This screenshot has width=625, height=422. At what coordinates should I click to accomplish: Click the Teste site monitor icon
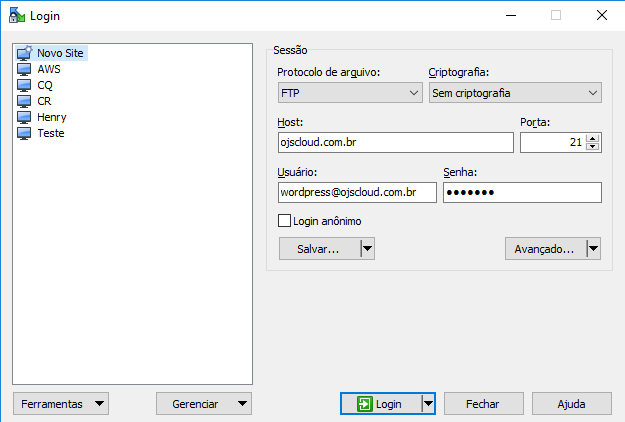click(x=24, y=133)
